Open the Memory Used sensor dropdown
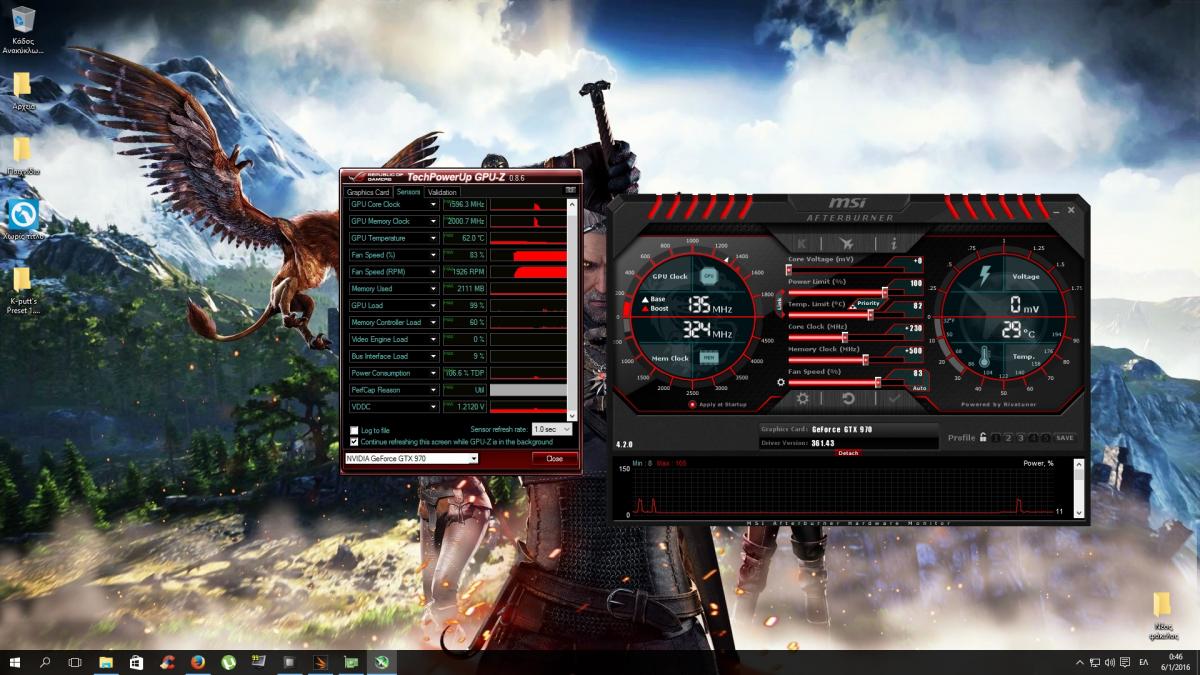 [x=433, y=288]
